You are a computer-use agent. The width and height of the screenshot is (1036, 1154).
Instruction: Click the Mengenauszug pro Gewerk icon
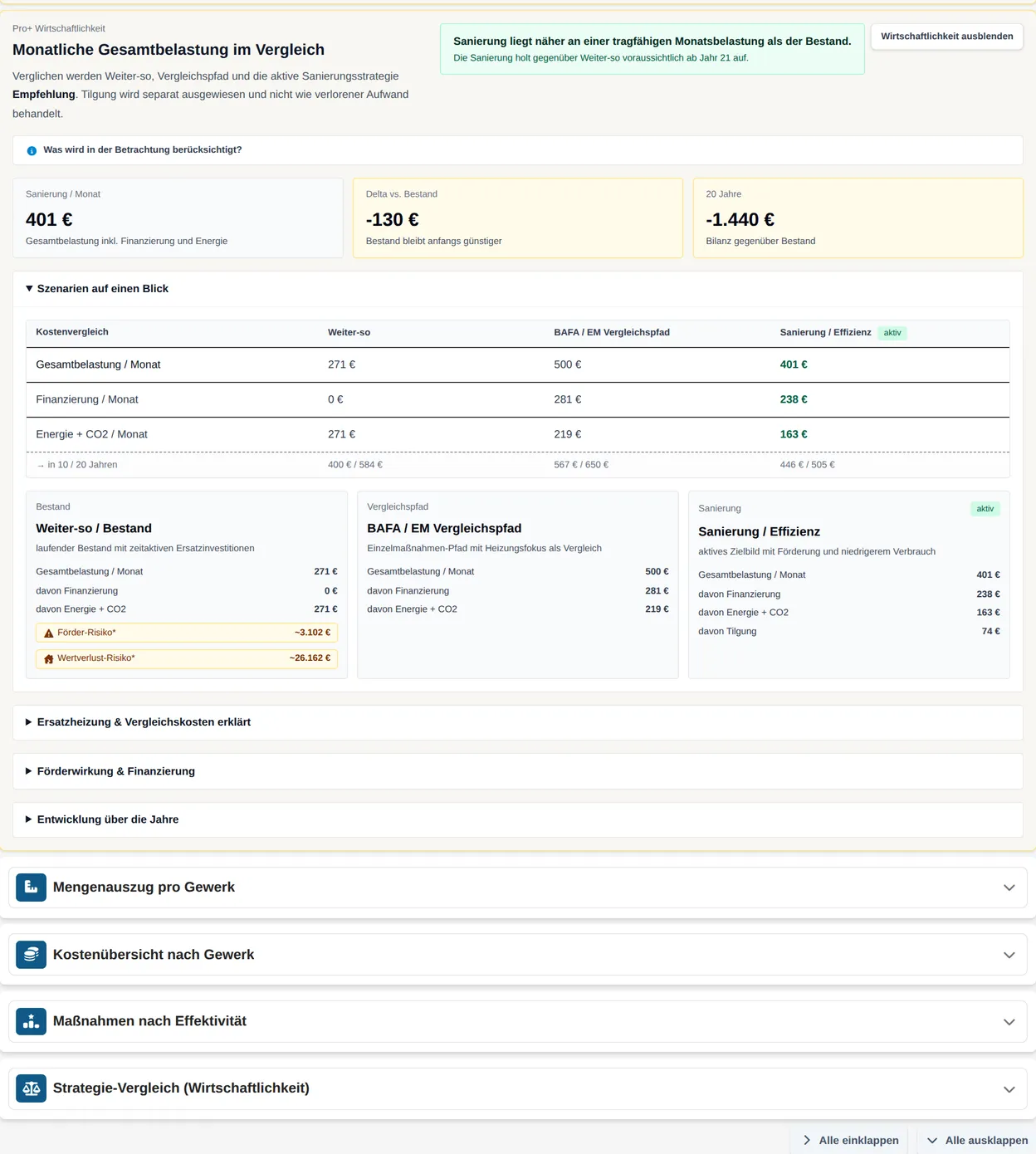pos(32,888)
